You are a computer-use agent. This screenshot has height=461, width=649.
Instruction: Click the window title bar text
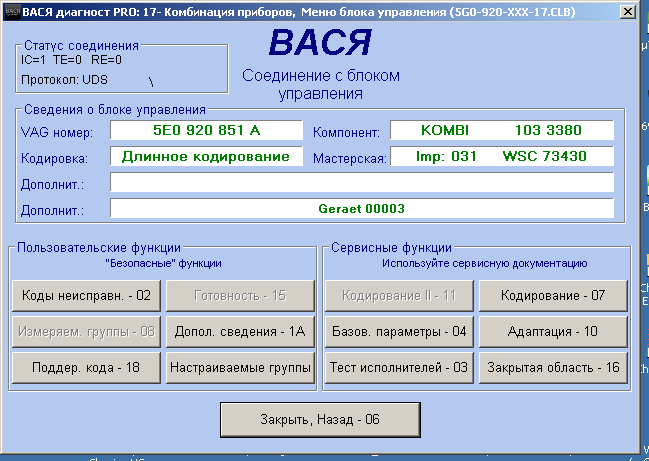pos(298,12)
